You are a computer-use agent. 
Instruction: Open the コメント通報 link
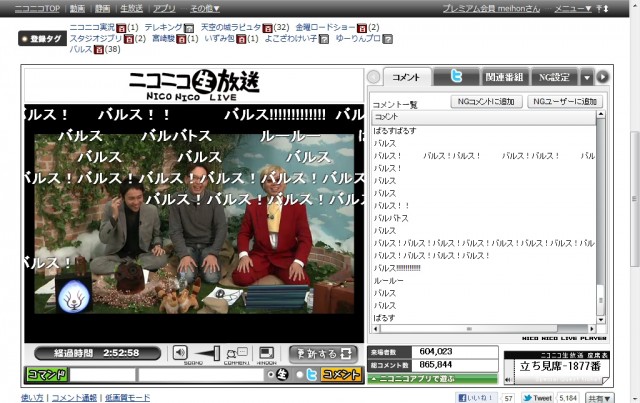(74, 398)
